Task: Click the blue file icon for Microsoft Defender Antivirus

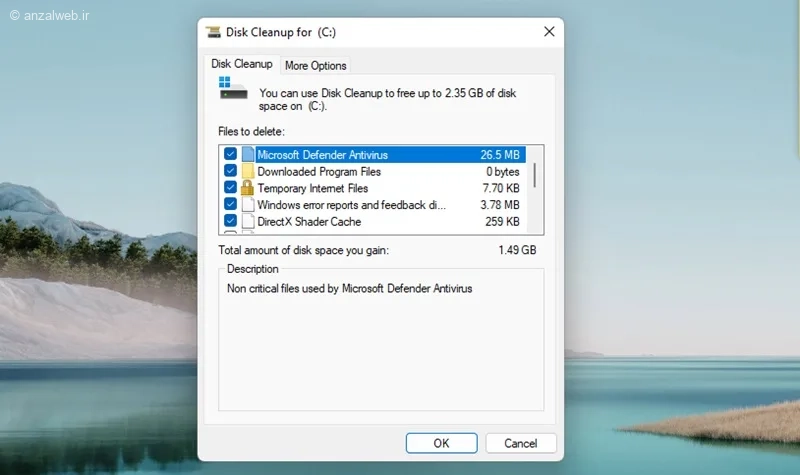Action: click(x=248, y=154)
